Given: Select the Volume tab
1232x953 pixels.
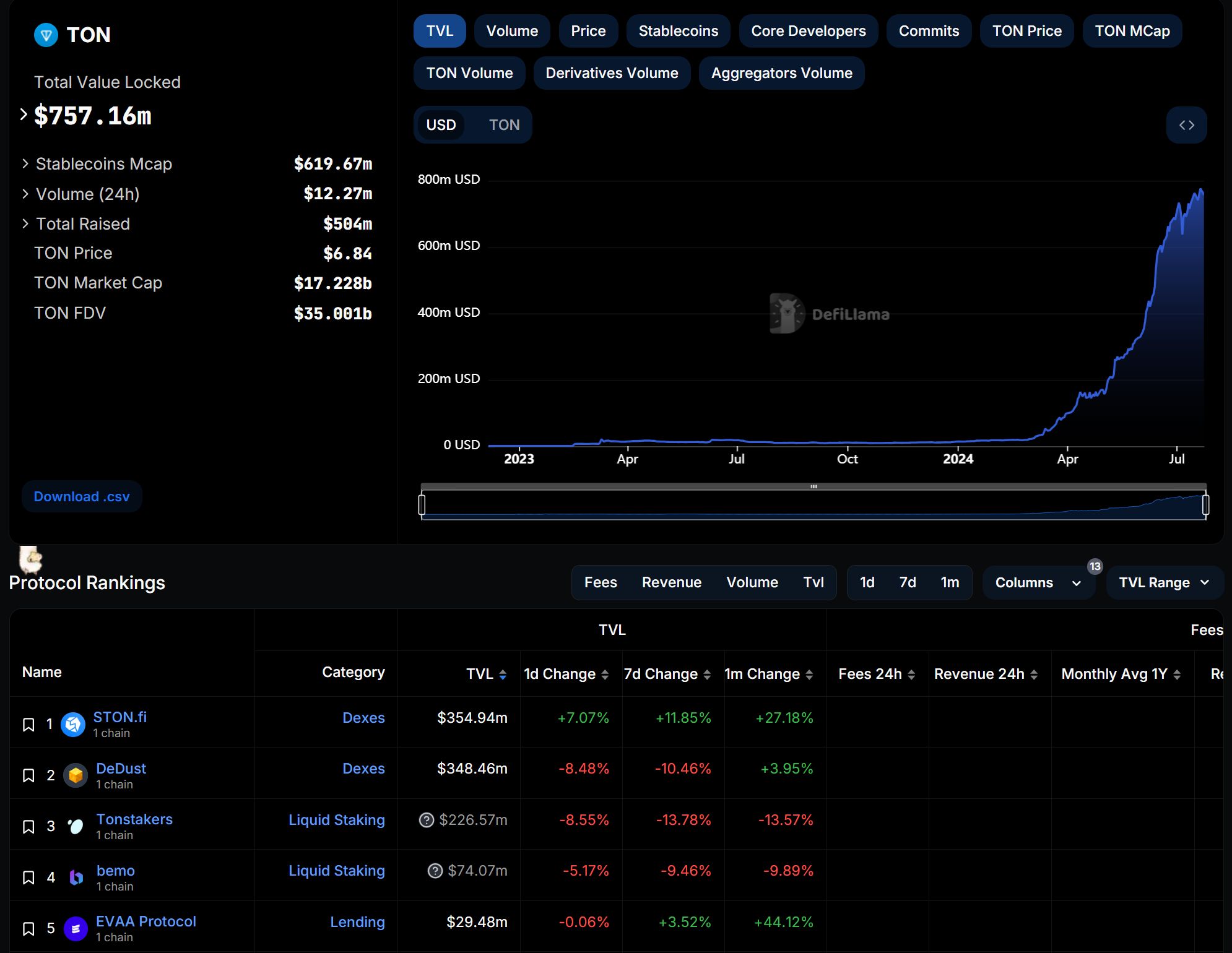Looking at the screenshot, I should (x=512, y=29).
